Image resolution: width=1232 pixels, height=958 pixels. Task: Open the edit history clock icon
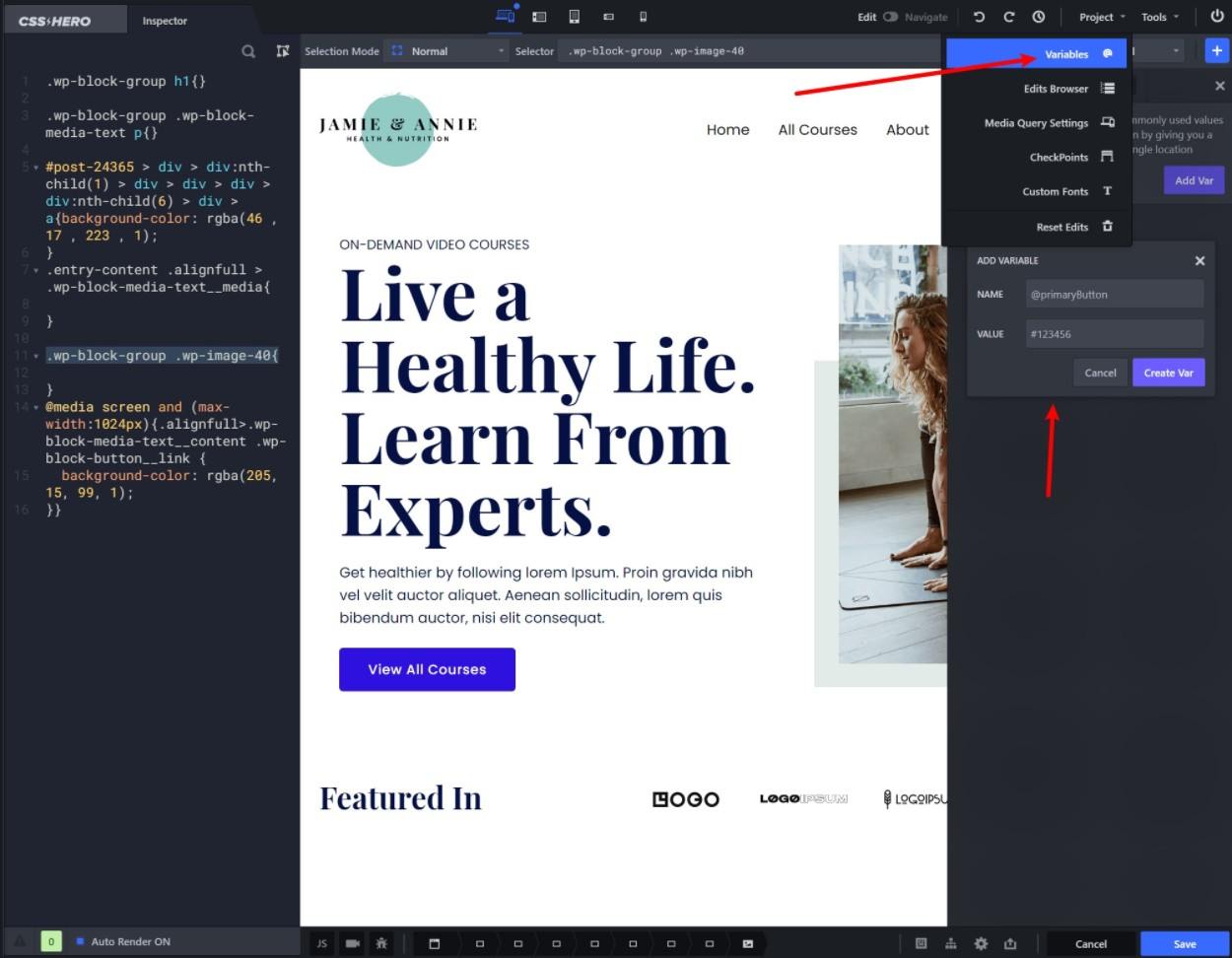(x=1039, y=17)
